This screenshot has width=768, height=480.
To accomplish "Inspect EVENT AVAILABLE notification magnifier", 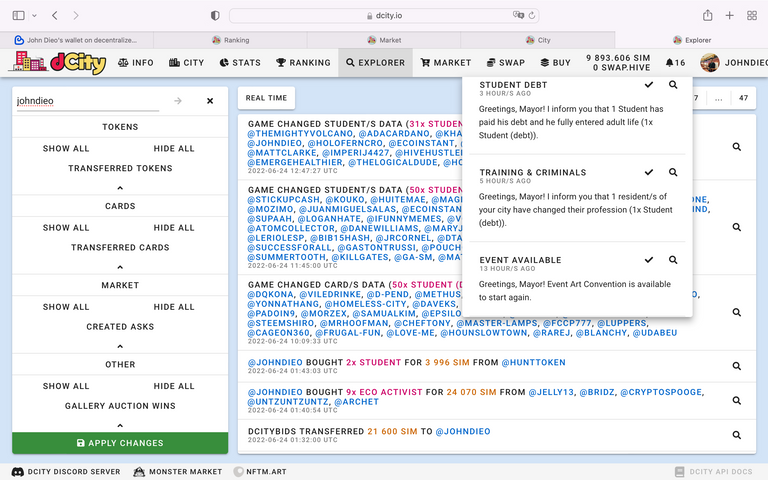I will click(673, 260).
